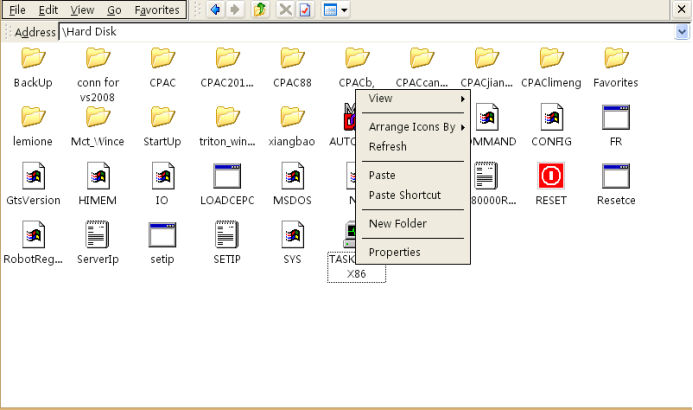Viewport: 693px width, 410px height.
Task: Select the BackUp folder
Action: click(x=33, y=58)
